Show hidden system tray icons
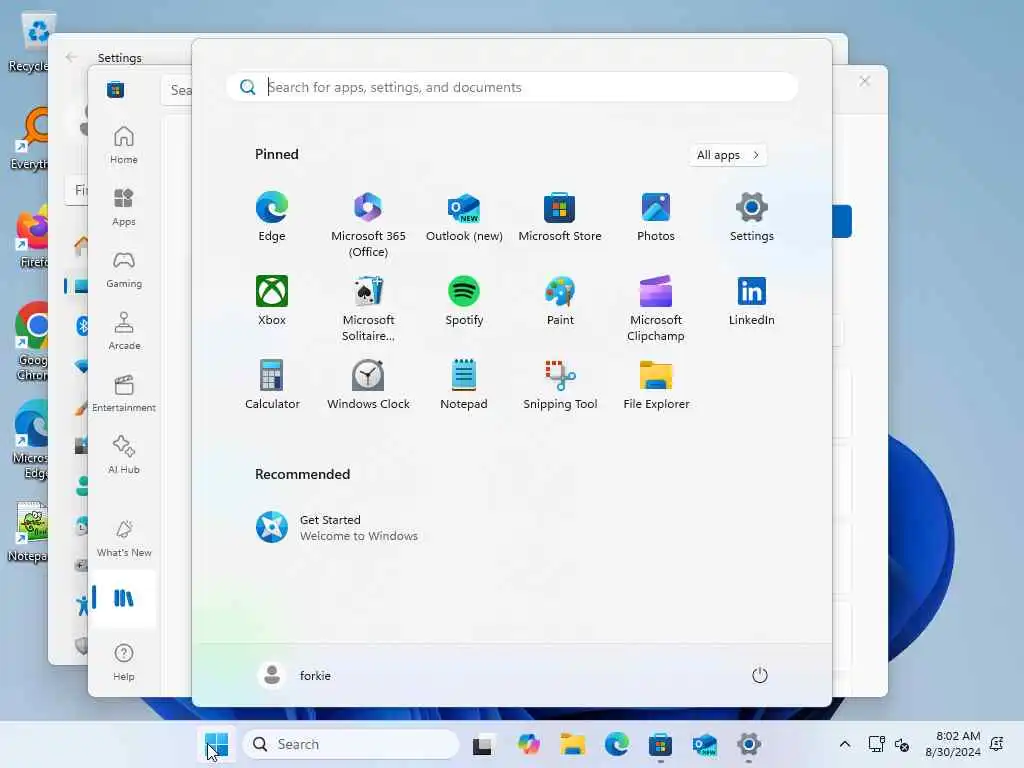Screen dimensions: 1024x768 click(844, 744)
